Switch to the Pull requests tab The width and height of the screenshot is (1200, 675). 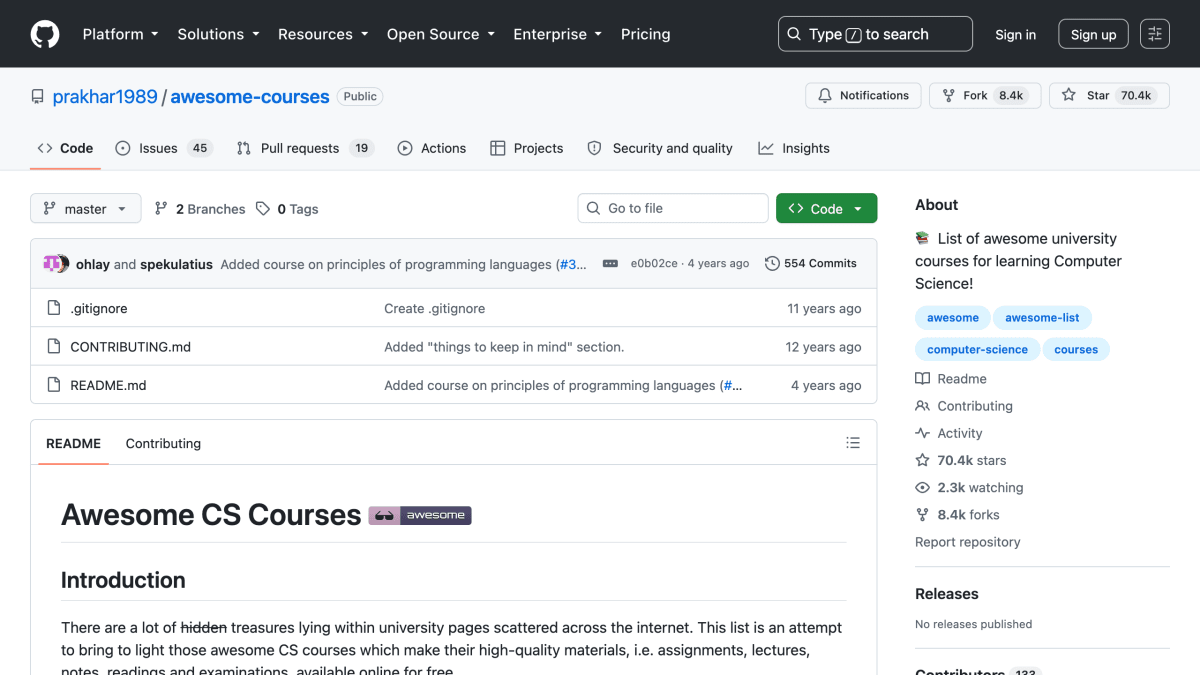304,148
